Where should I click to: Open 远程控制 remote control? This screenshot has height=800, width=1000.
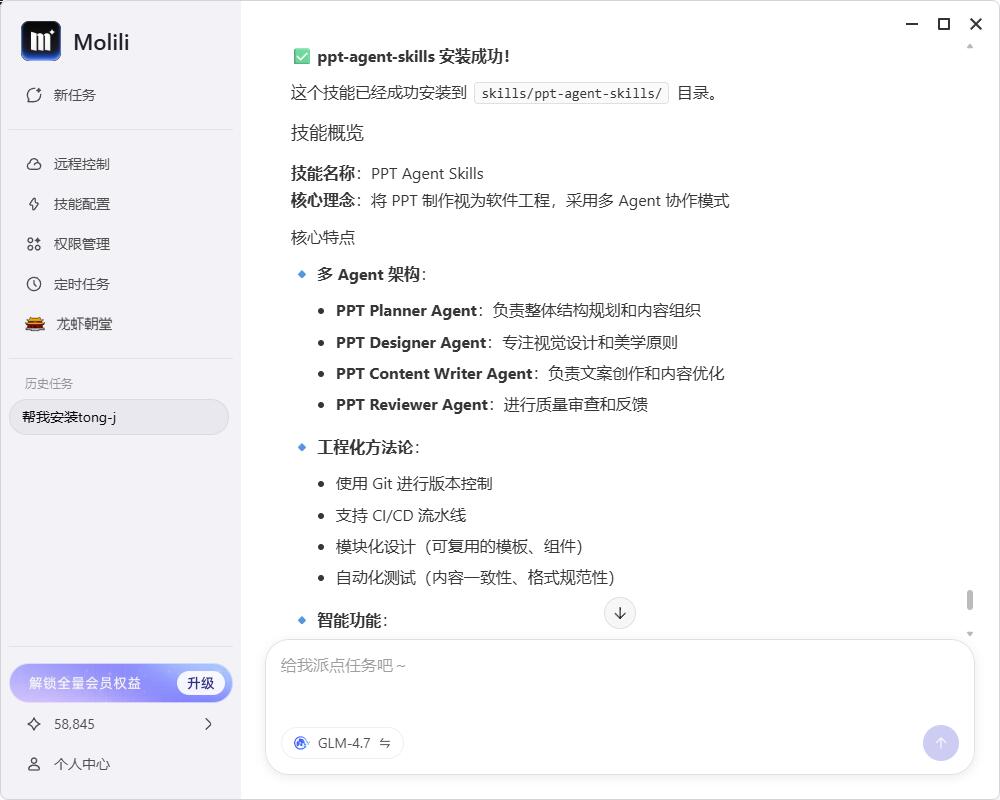pos(69,164)
